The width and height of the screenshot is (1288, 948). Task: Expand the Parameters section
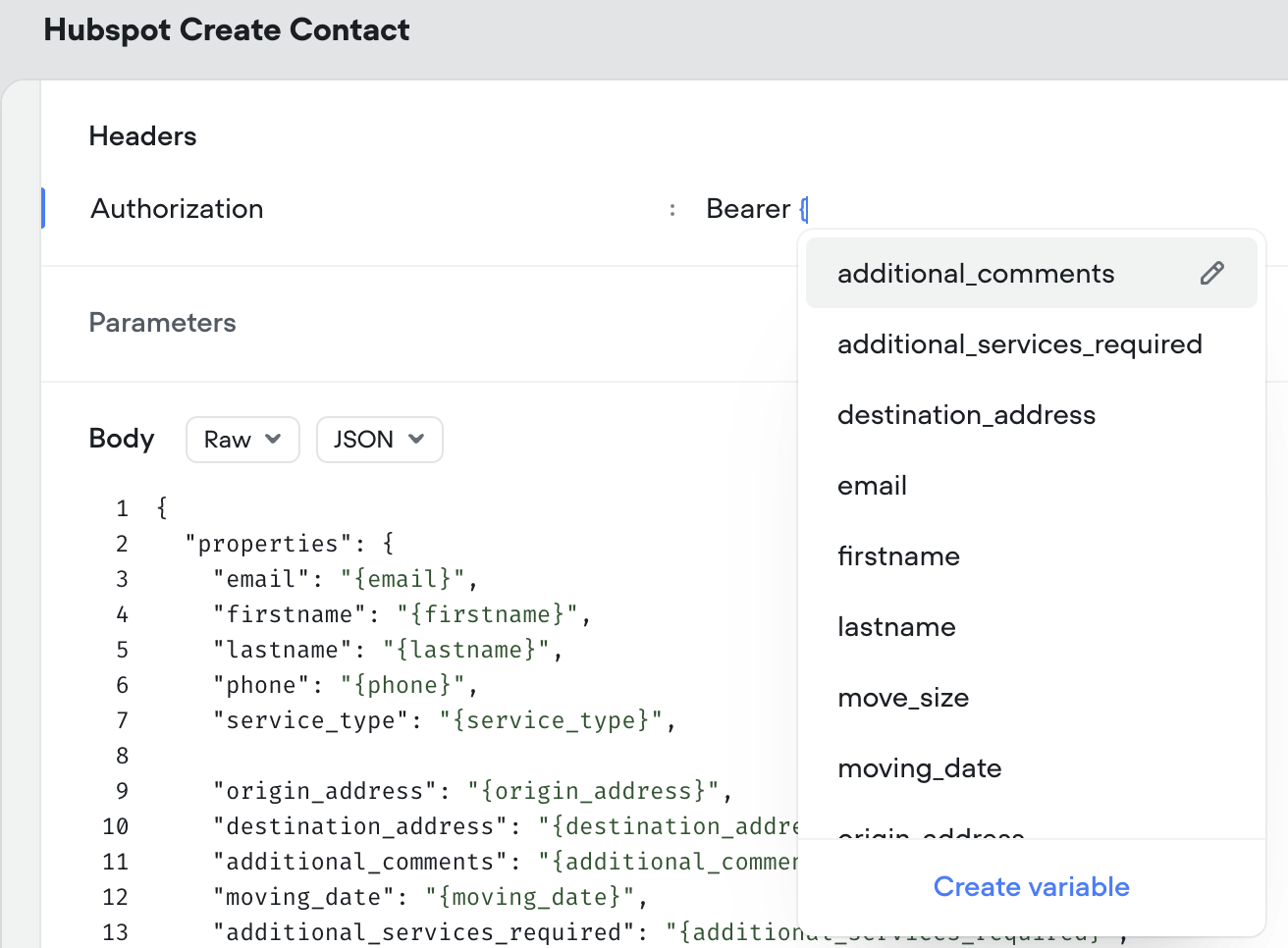(162, 323)
